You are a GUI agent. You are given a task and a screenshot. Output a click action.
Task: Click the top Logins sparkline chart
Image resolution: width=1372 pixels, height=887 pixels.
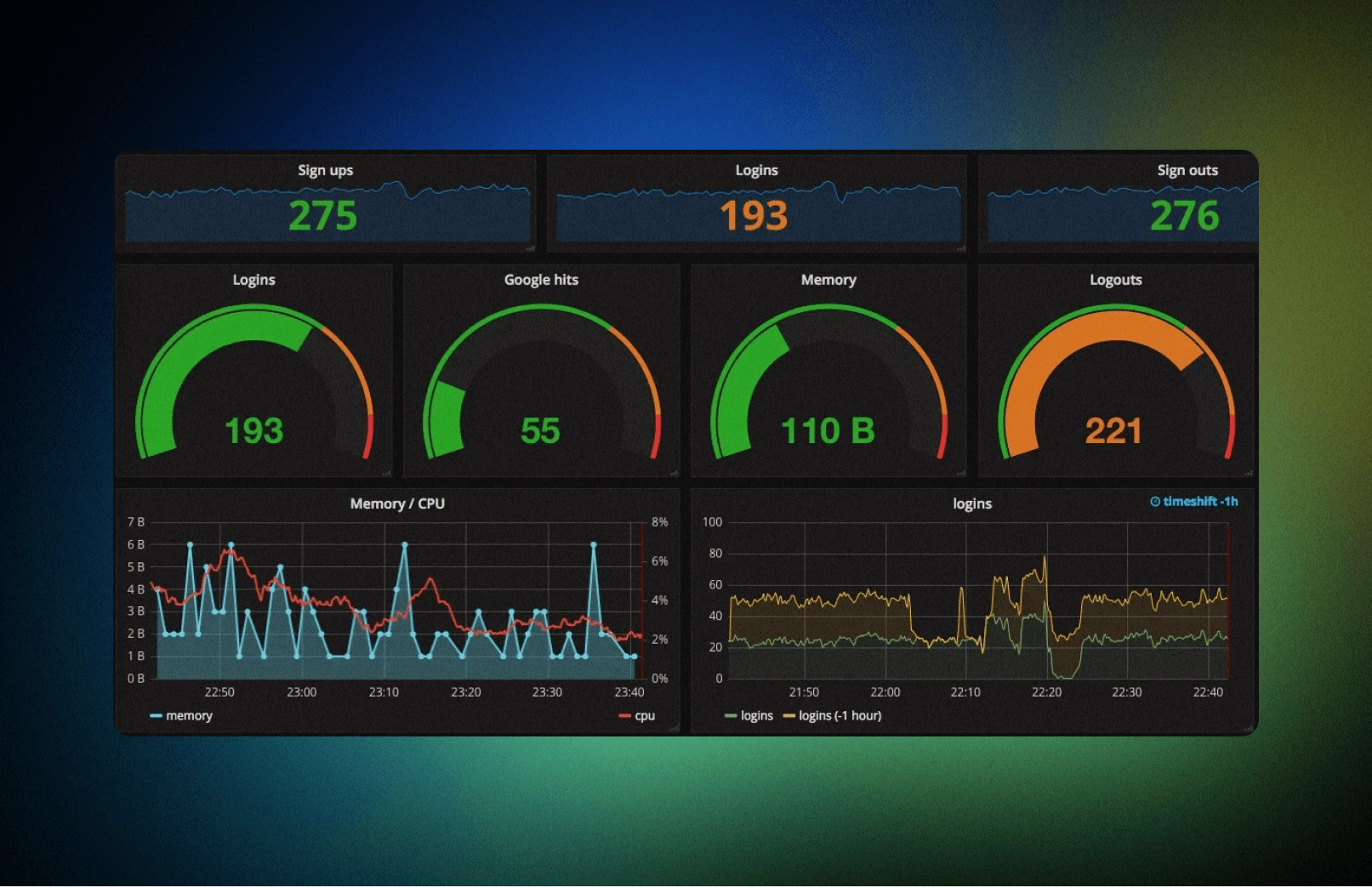tap(759, 212)
